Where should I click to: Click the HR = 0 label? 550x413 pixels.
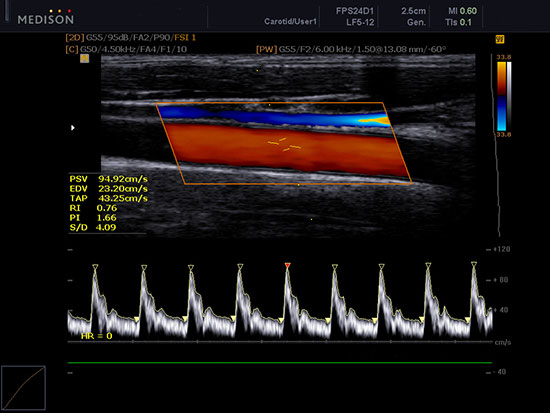pos(96,336)
